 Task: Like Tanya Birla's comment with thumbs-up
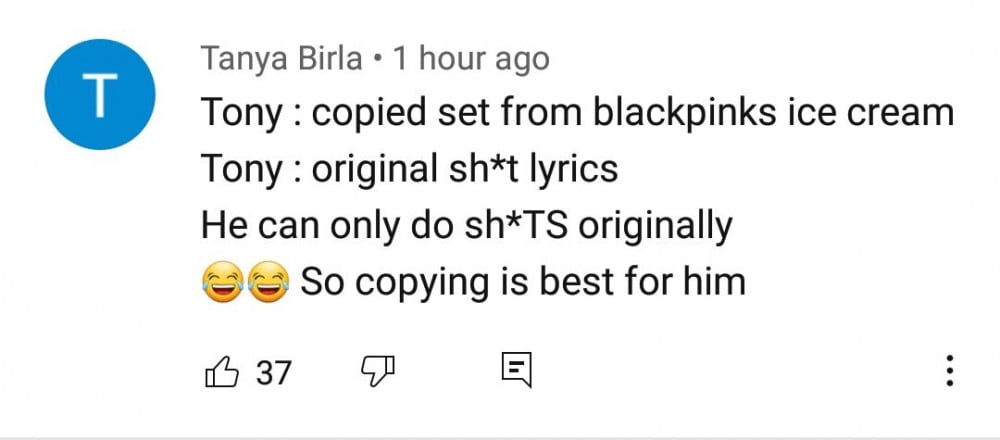click(222, 372)
